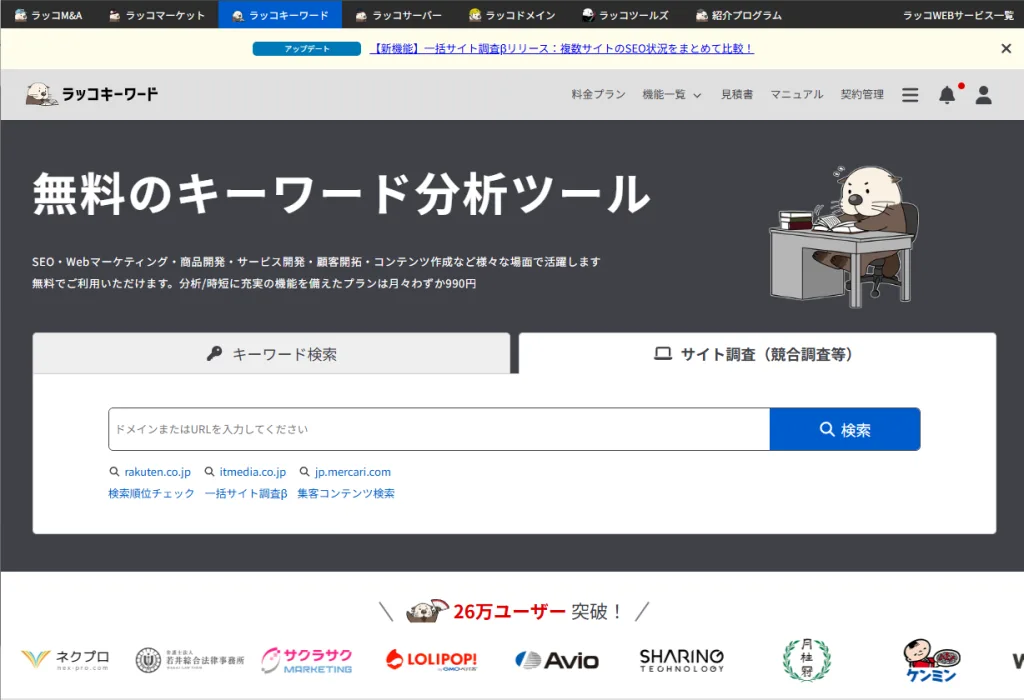Viewport: 1024px width, 700px height.
Task: Click the blue 検索 button
Action: pyautogui.click(x=845, y=429)
